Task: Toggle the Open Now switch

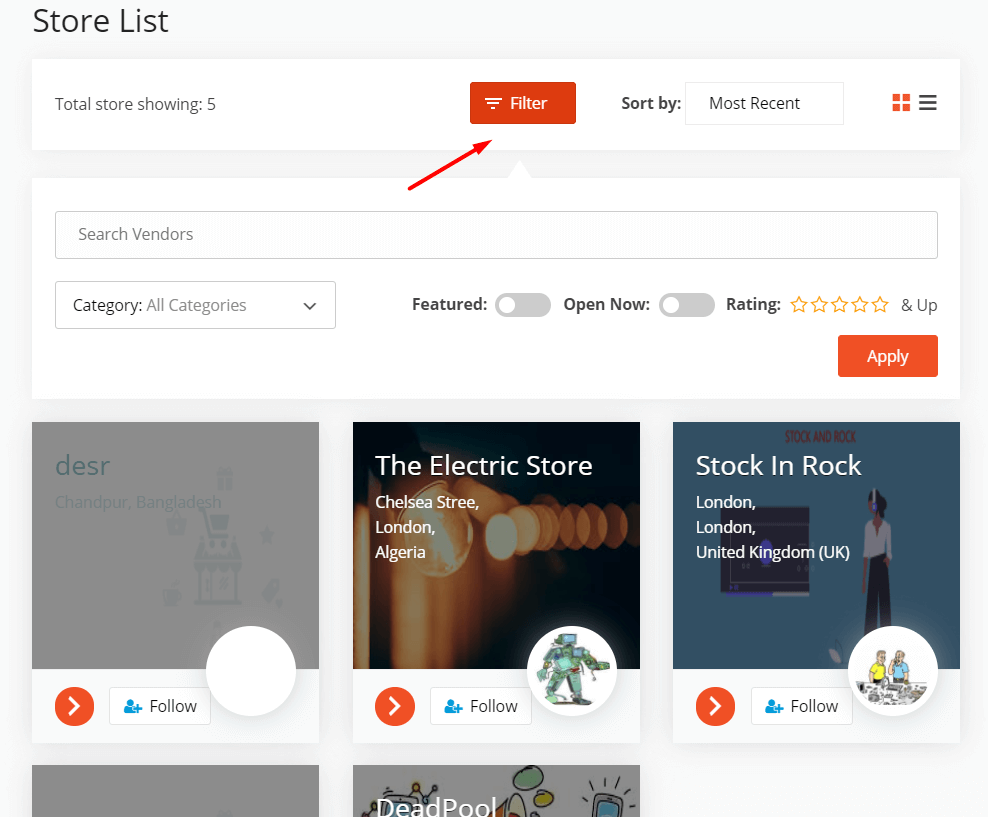Action: point(686,305)
